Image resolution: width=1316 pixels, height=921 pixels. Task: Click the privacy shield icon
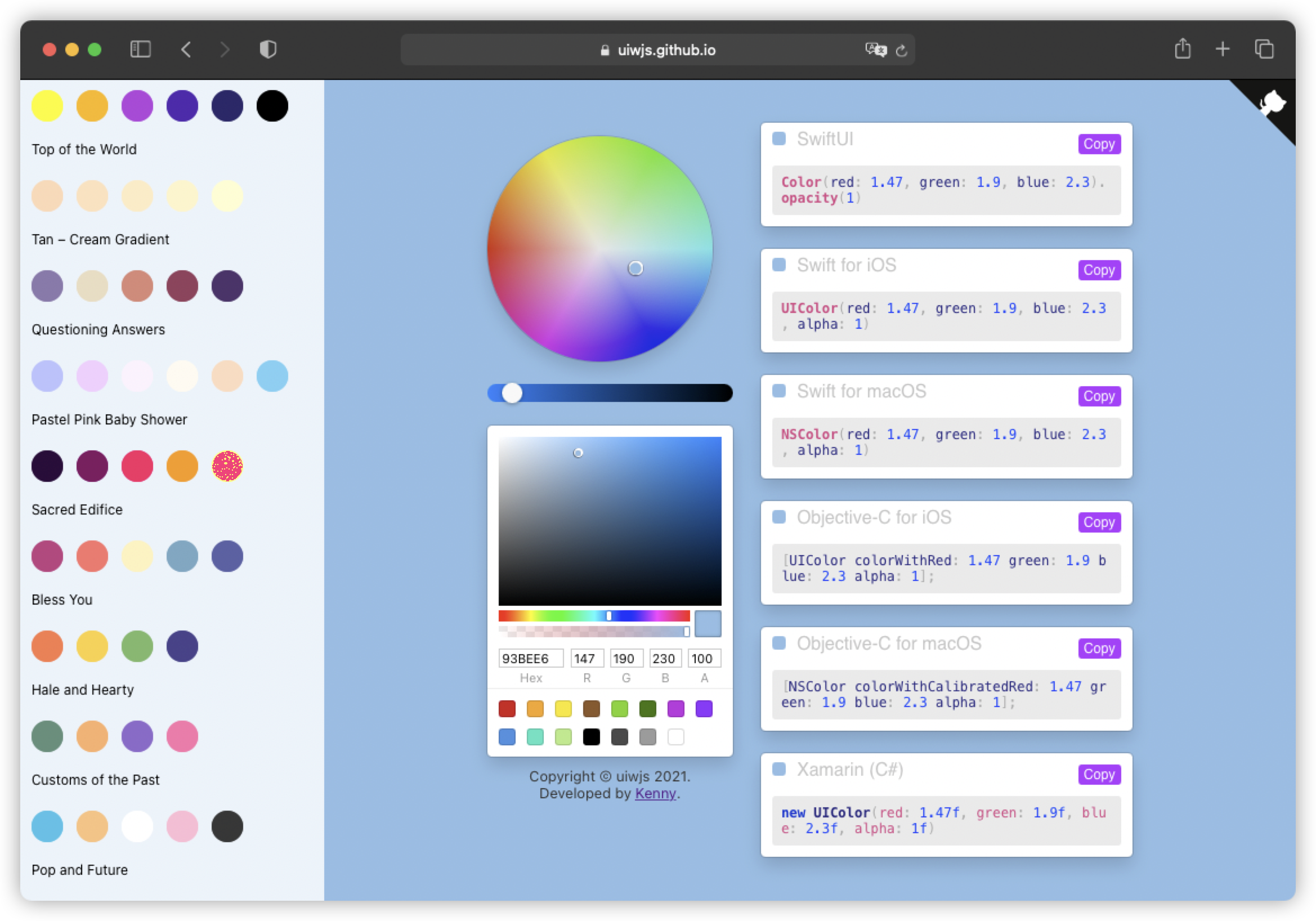point(267,50)
